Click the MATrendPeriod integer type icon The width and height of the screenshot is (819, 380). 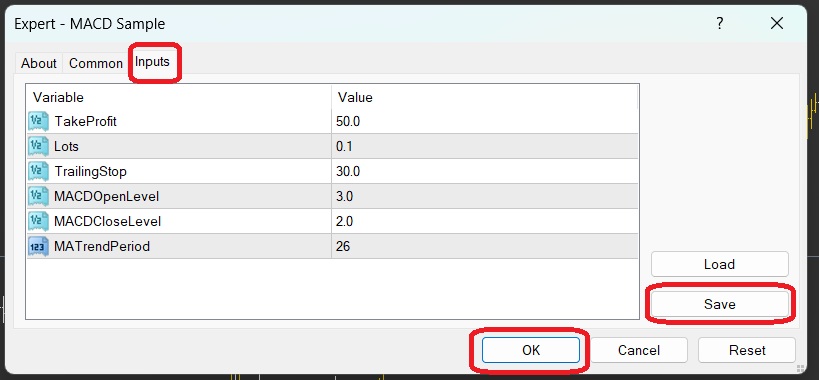[x=38, y=246]
